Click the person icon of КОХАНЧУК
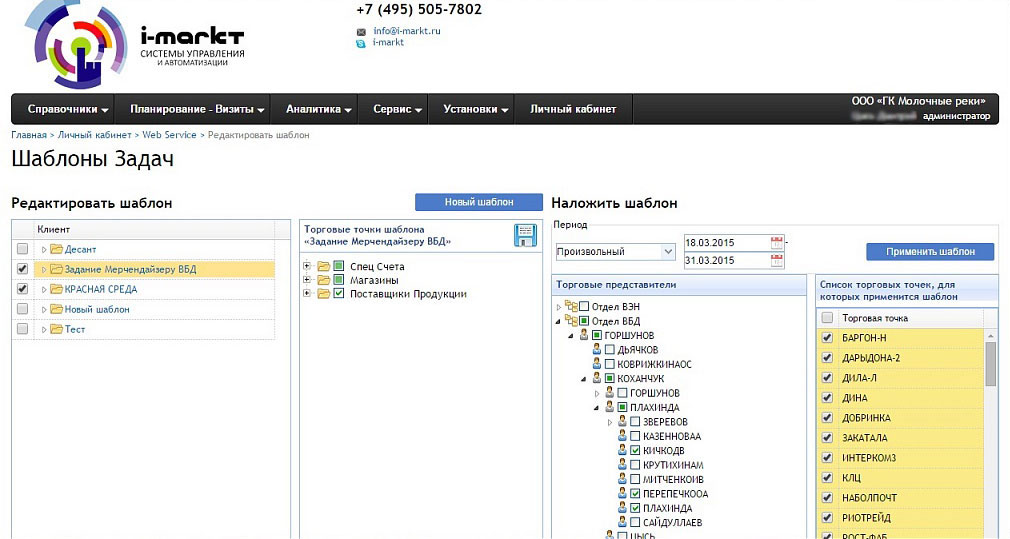Screen dimensions: 1010x539 (x=597, y=378)
